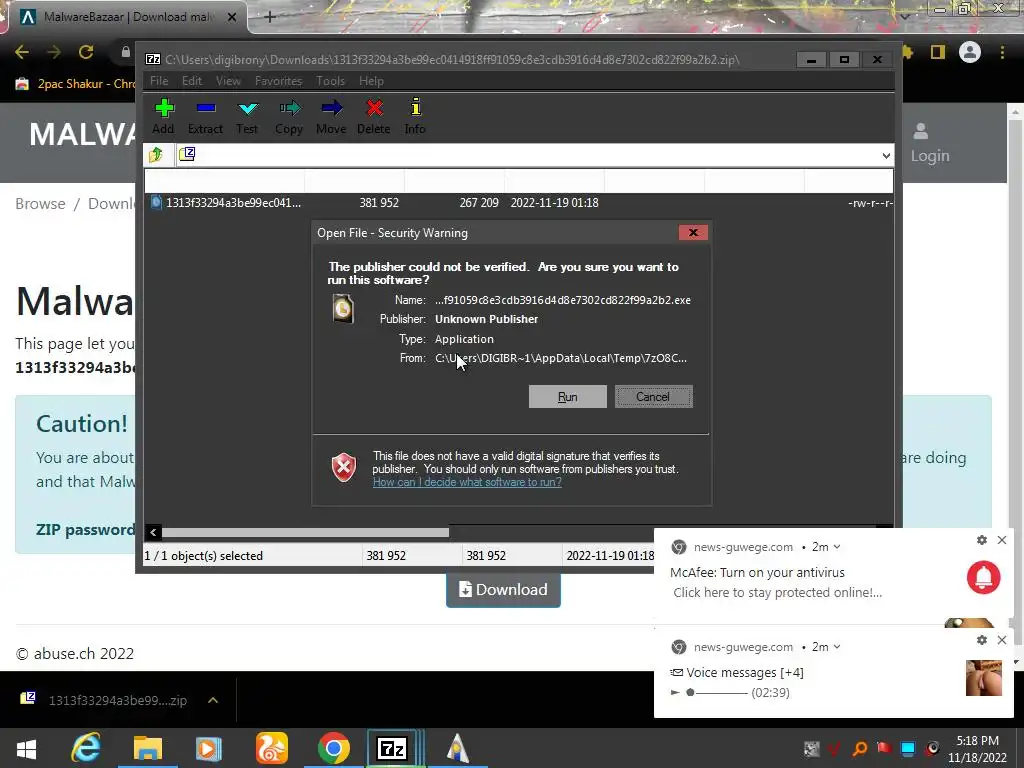Click the Extract toolbar icon
Screen dimensions: 1024x768
(205, 116)
